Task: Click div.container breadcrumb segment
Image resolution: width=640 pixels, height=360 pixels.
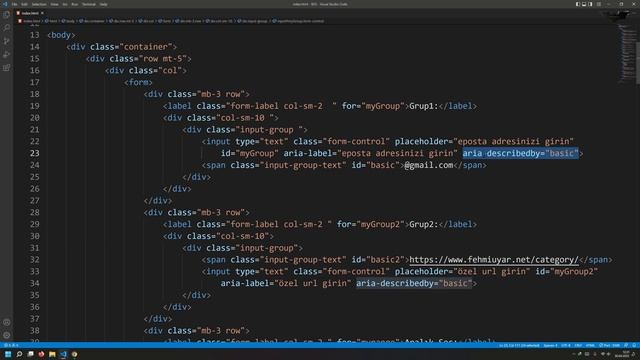Action: (93, 21)
